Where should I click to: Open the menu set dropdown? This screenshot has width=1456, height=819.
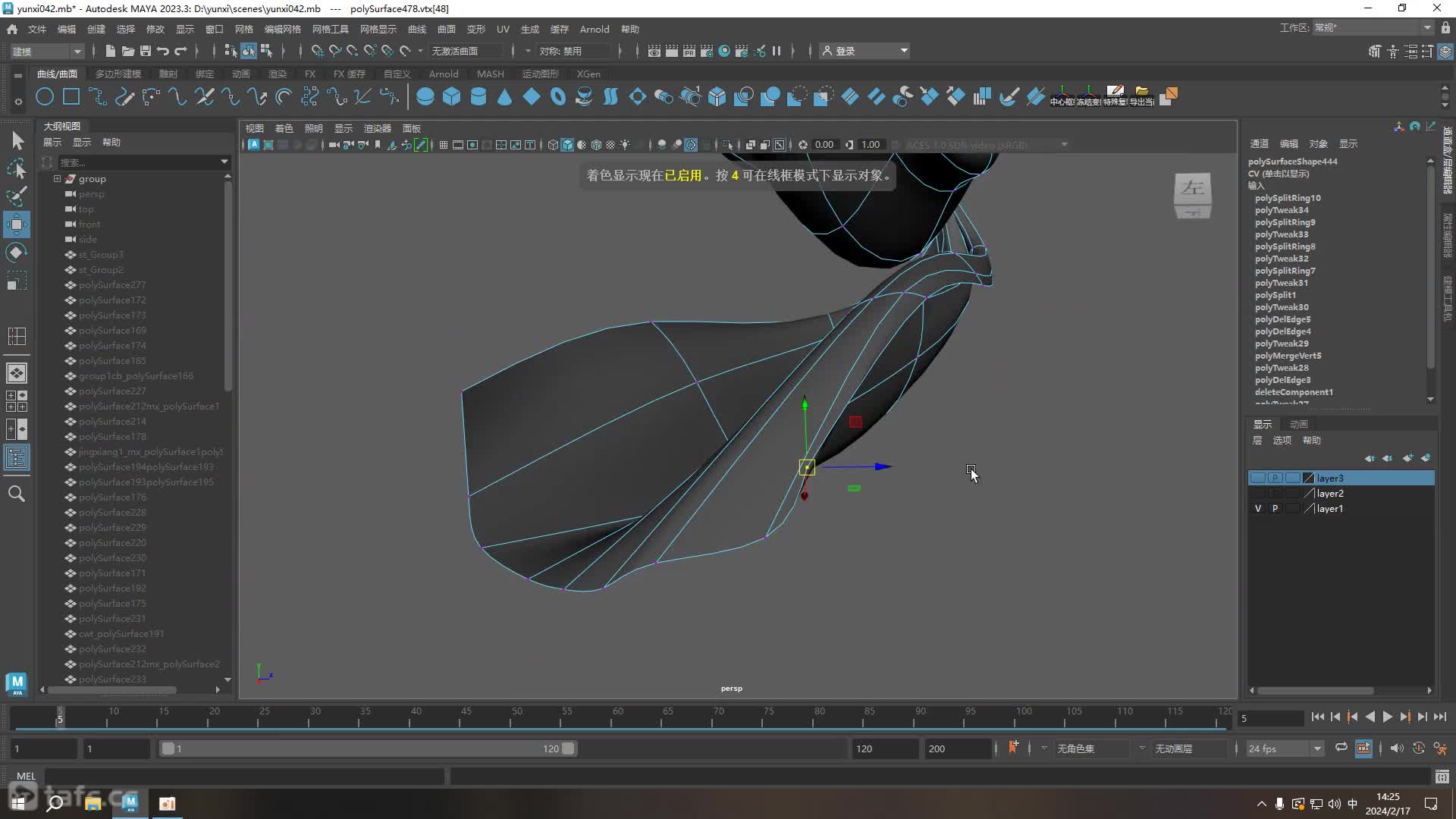click(x=46, y=51)
